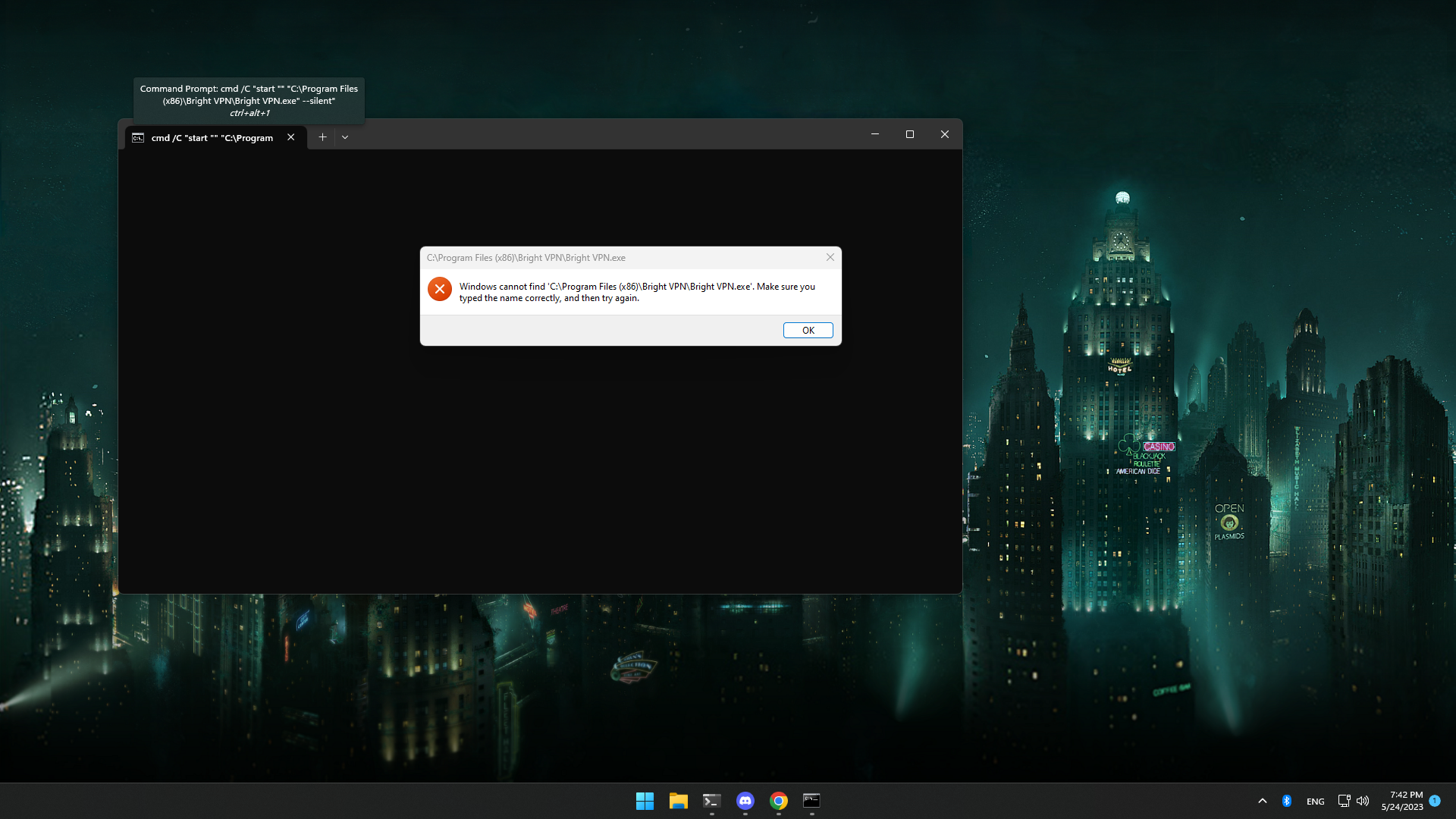
Task: Open Discord from the taskbar
Action: click(745, 801)
